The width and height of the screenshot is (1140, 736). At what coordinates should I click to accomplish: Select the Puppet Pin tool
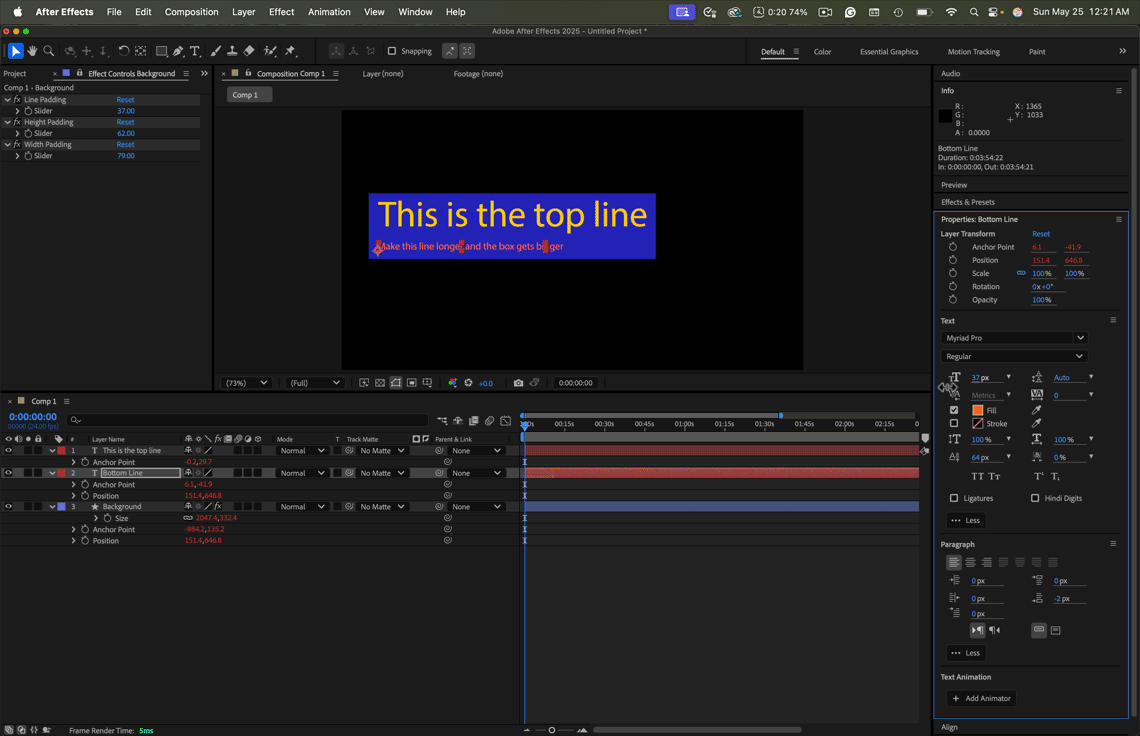pos(291,51)
